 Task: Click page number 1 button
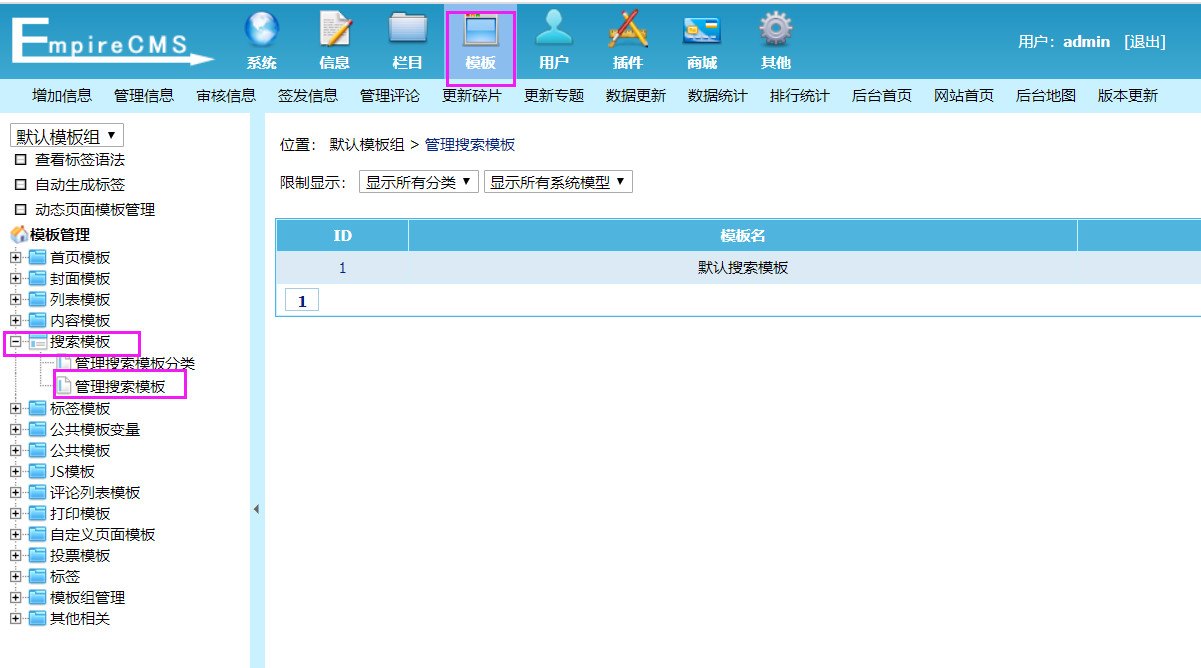302,300
